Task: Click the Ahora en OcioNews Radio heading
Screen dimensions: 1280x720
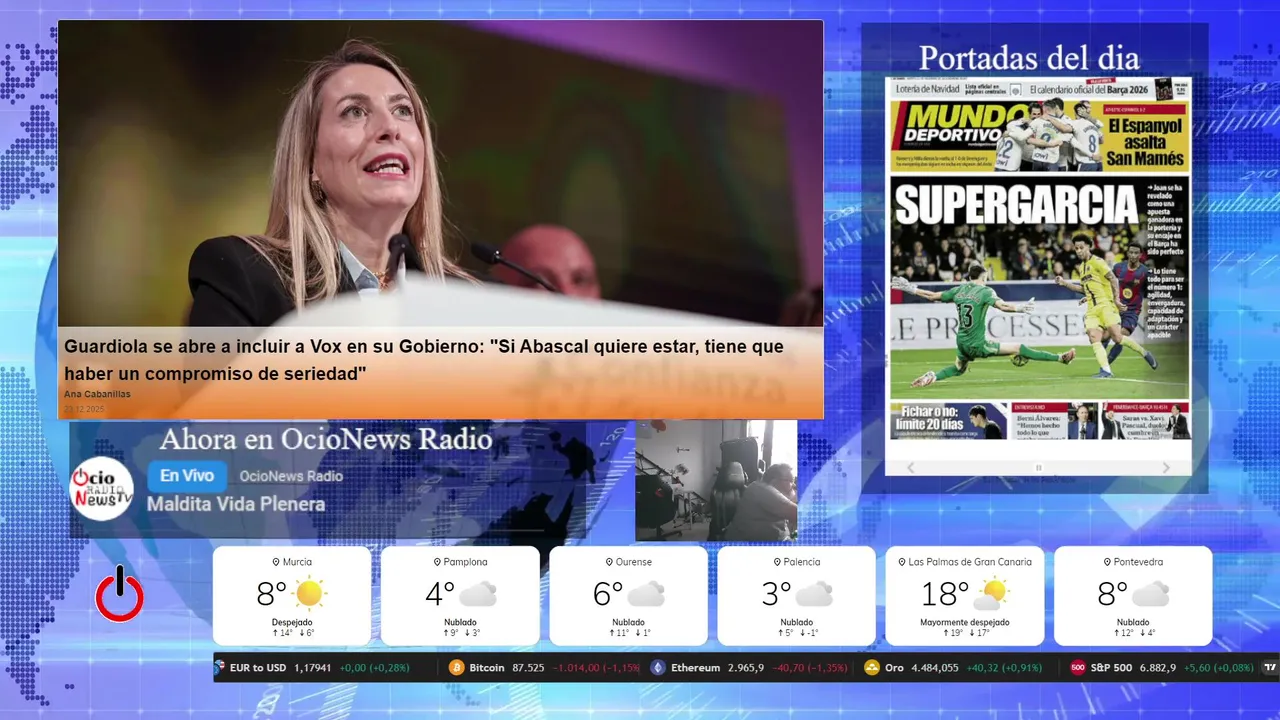Action: pos(326,439)
